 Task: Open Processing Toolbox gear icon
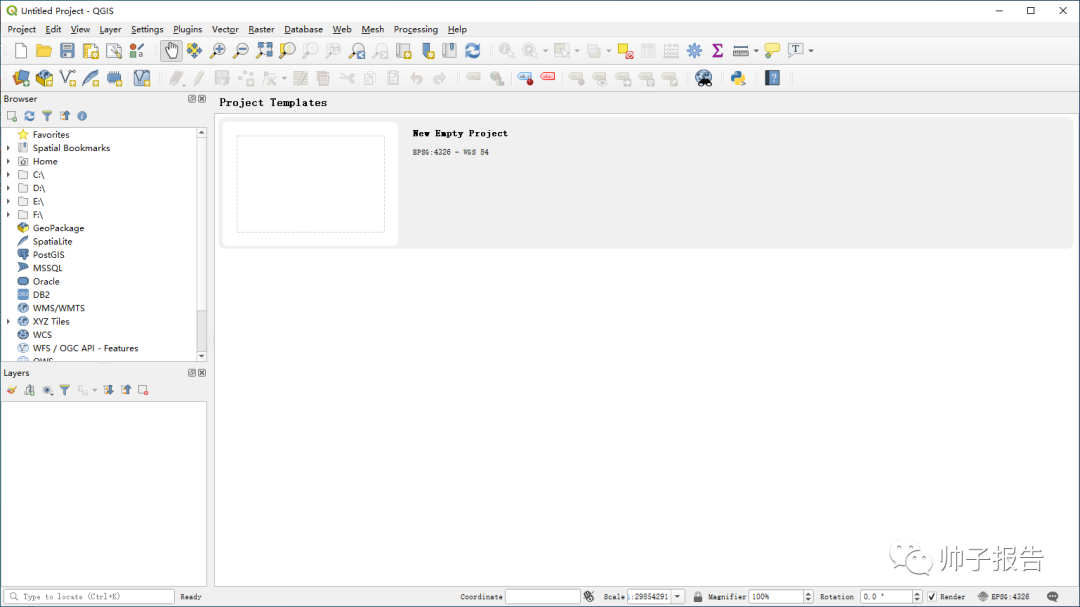694,50
